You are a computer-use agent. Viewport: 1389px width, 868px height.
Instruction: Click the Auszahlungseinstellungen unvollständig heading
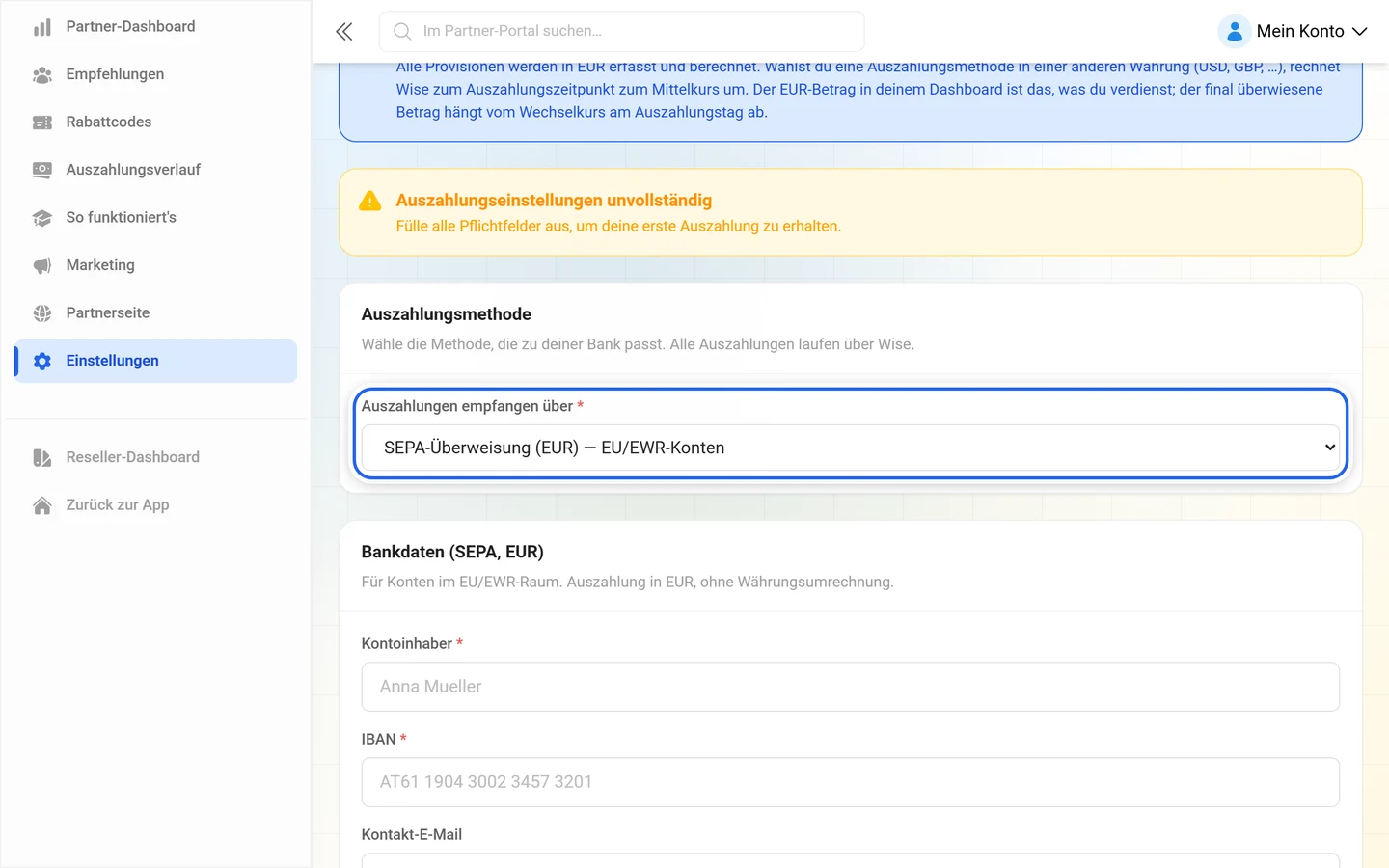click(554, 201)
